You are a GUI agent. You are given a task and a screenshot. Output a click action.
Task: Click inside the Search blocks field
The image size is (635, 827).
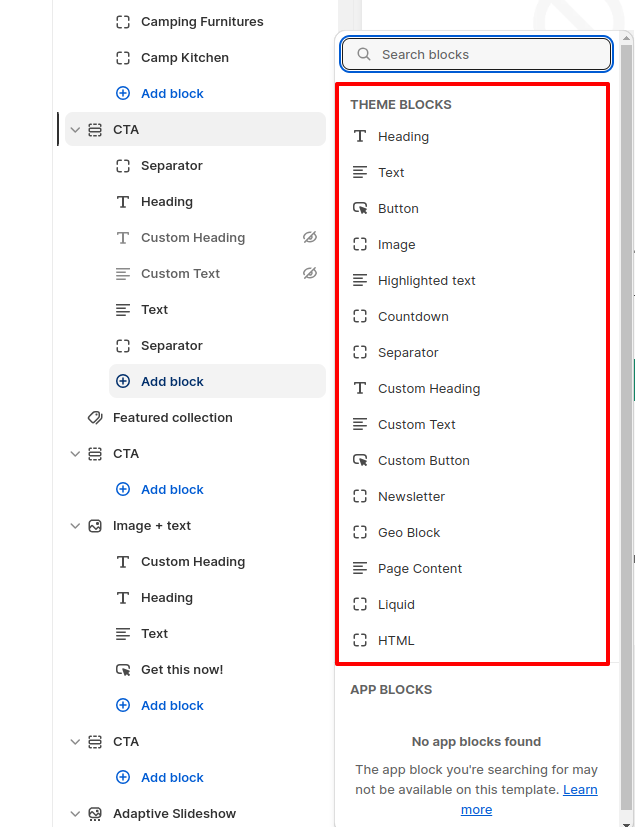[476, 53]
